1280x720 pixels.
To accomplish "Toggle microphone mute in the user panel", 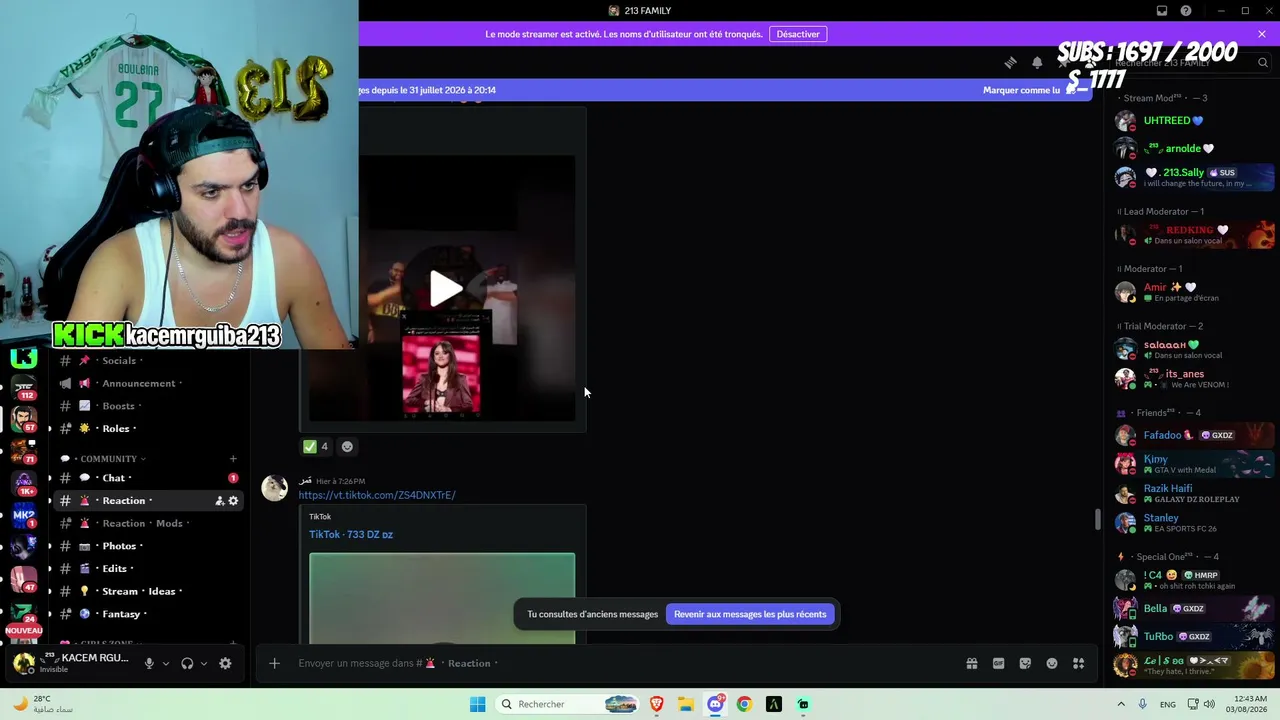I will [x=149, y=663].
